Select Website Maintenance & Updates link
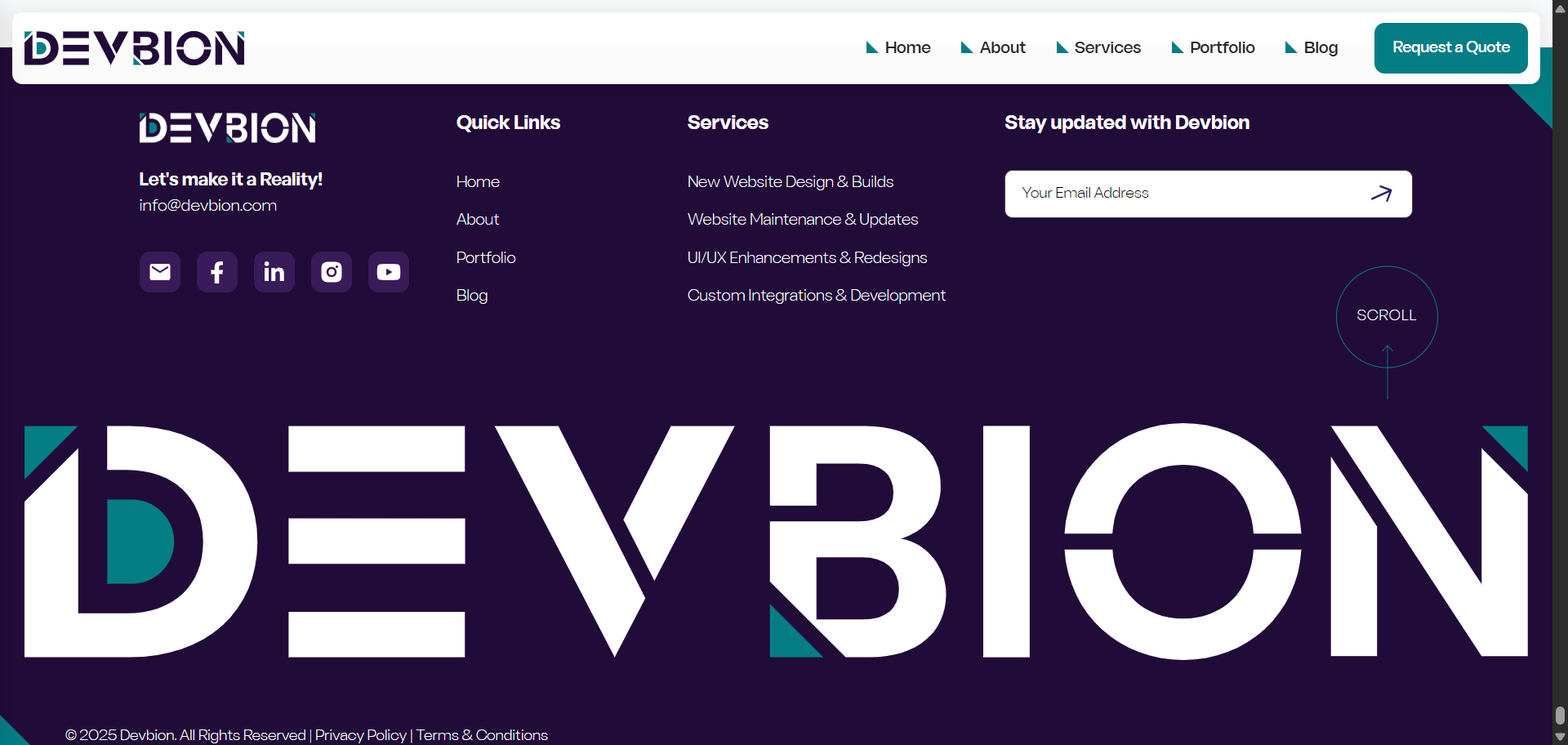Viewport: 1568px width, 745px height. [x=803, y=219]
